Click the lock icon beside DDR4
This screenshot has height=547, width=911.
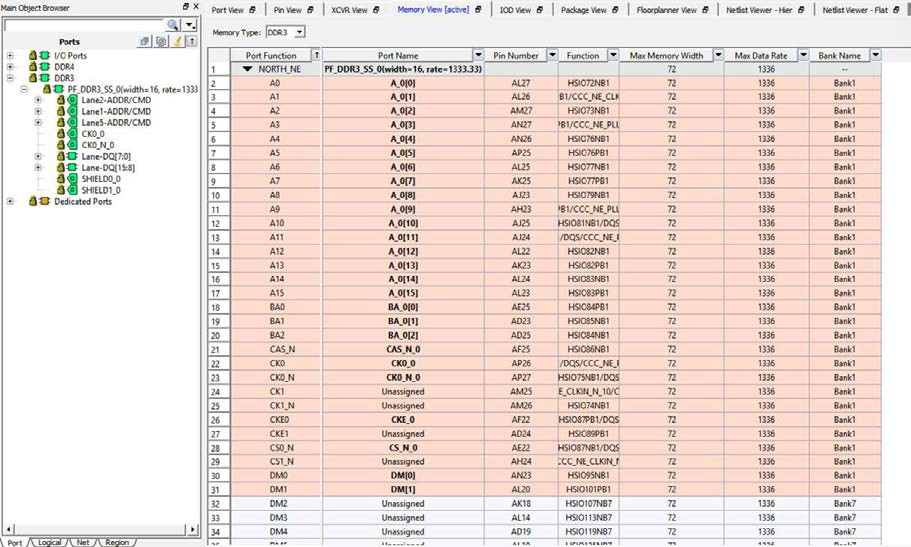[x=33, y=67]
